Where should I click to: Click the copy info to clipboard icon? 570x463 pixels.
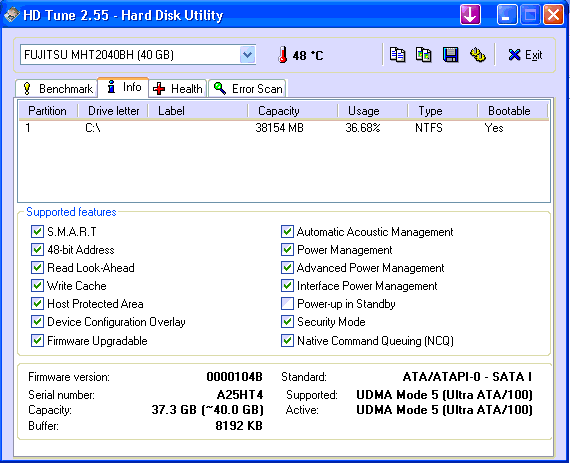[x=397, y=55]
